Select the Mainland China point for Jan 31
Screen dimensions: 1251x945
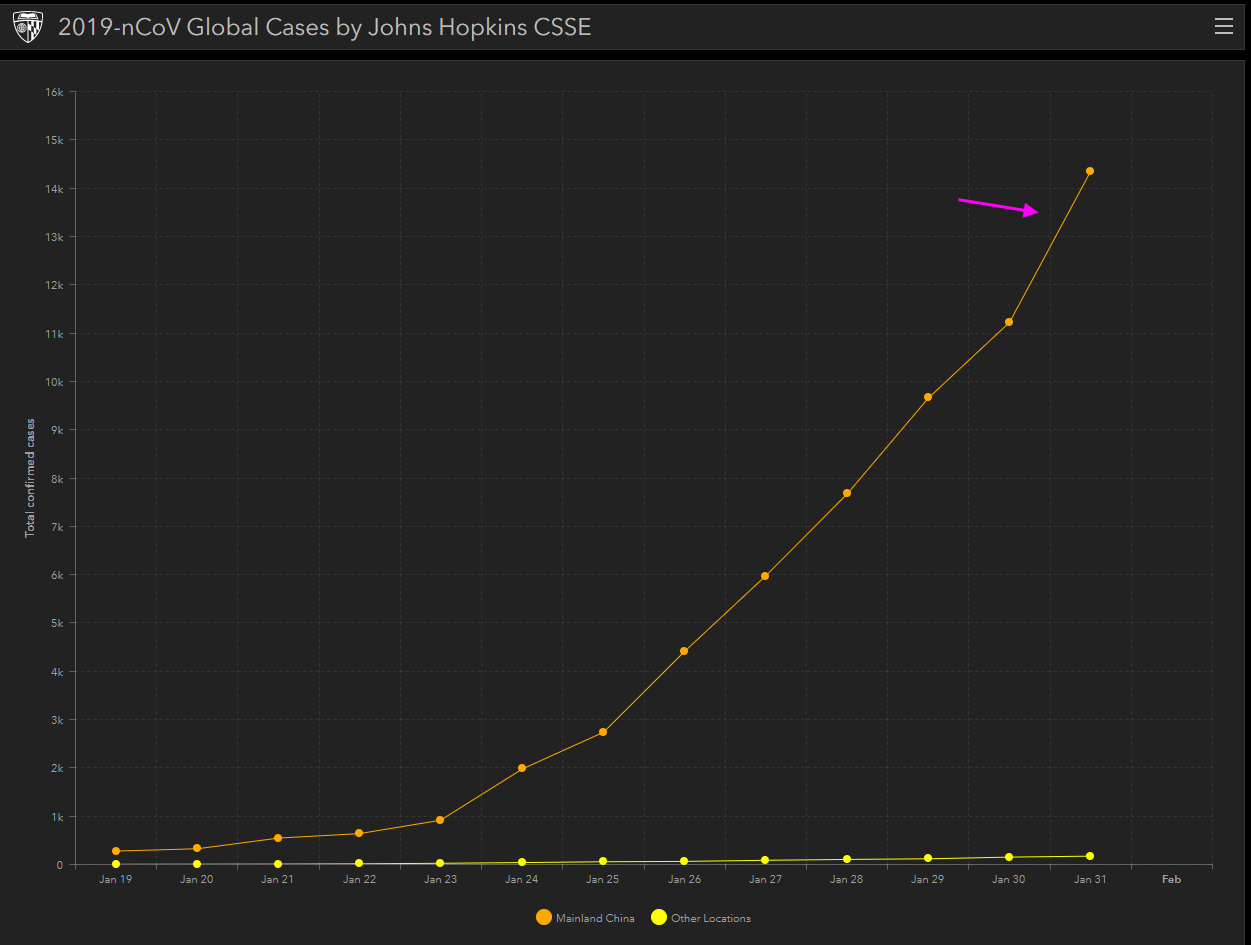(1090, 171)
